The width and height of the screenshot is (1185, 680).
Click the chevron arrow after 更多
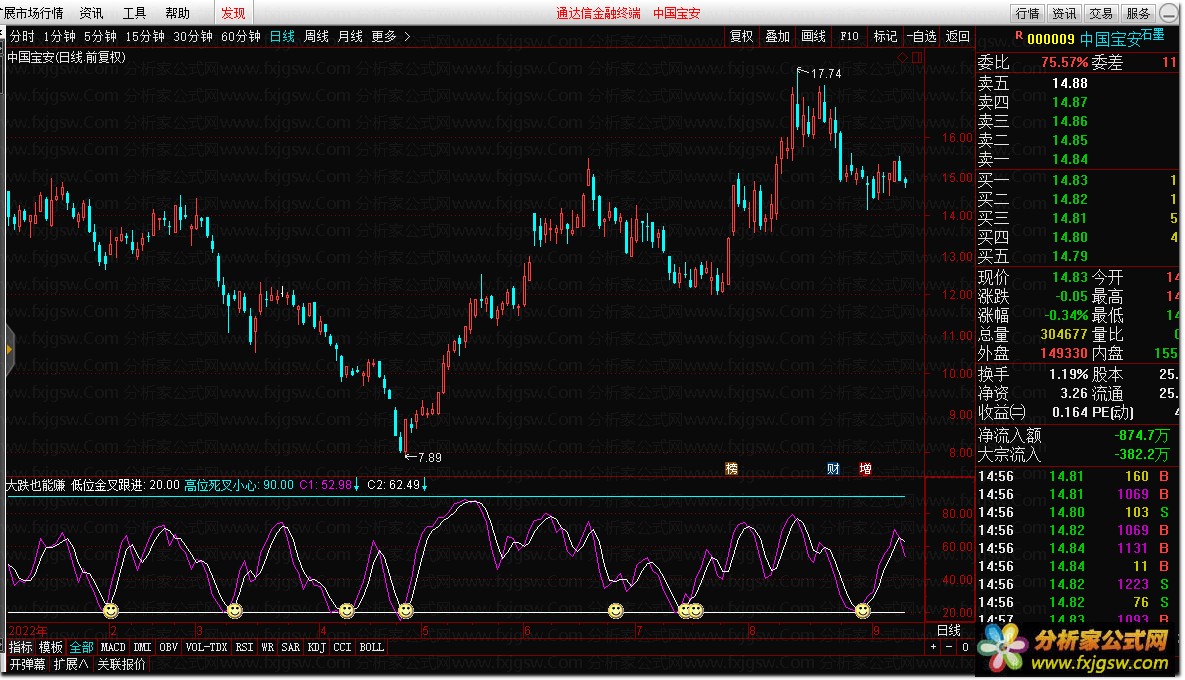407,36
